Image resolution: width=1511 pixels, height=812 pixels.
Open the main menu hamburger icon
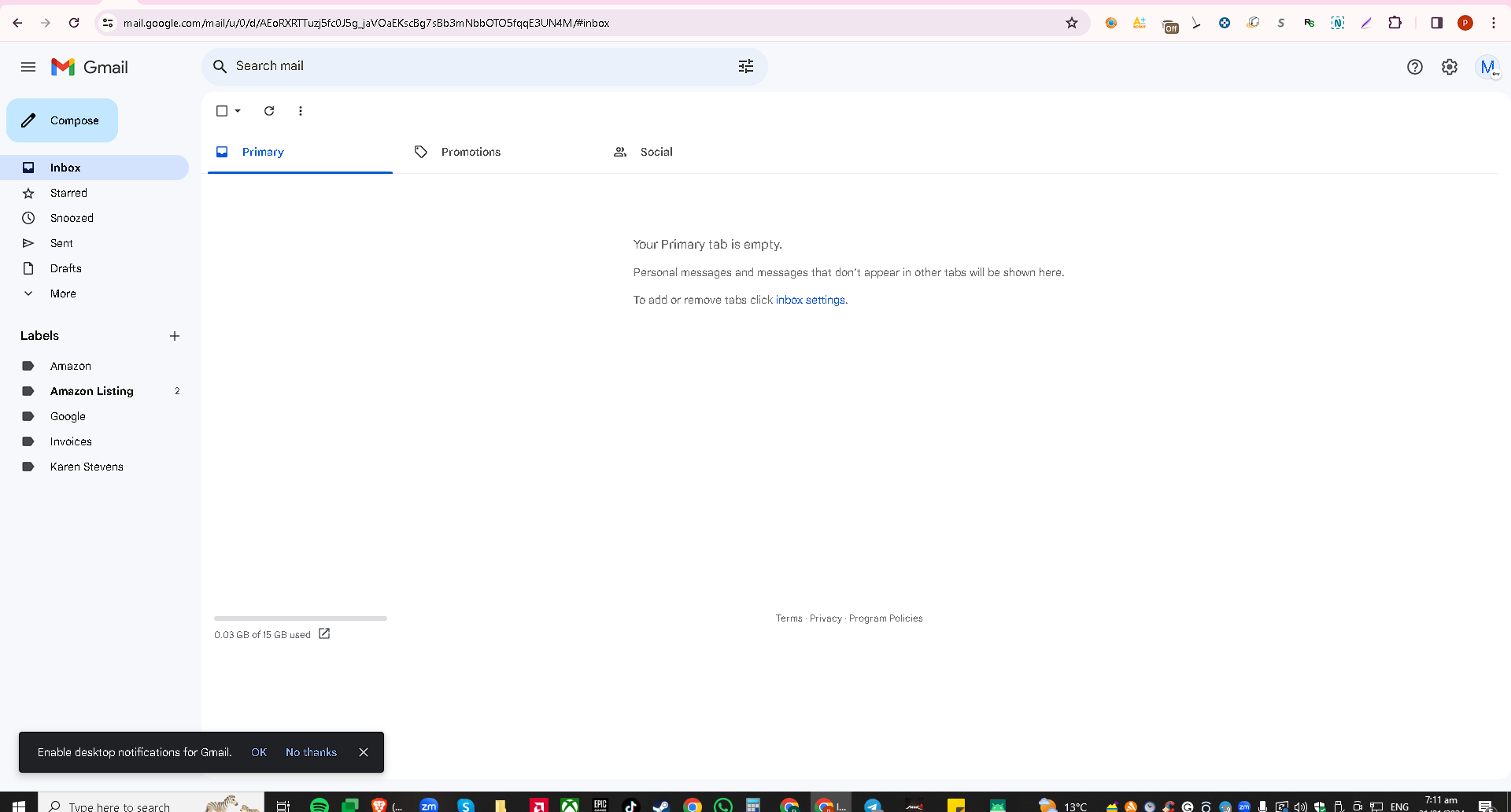coord(28,67)
